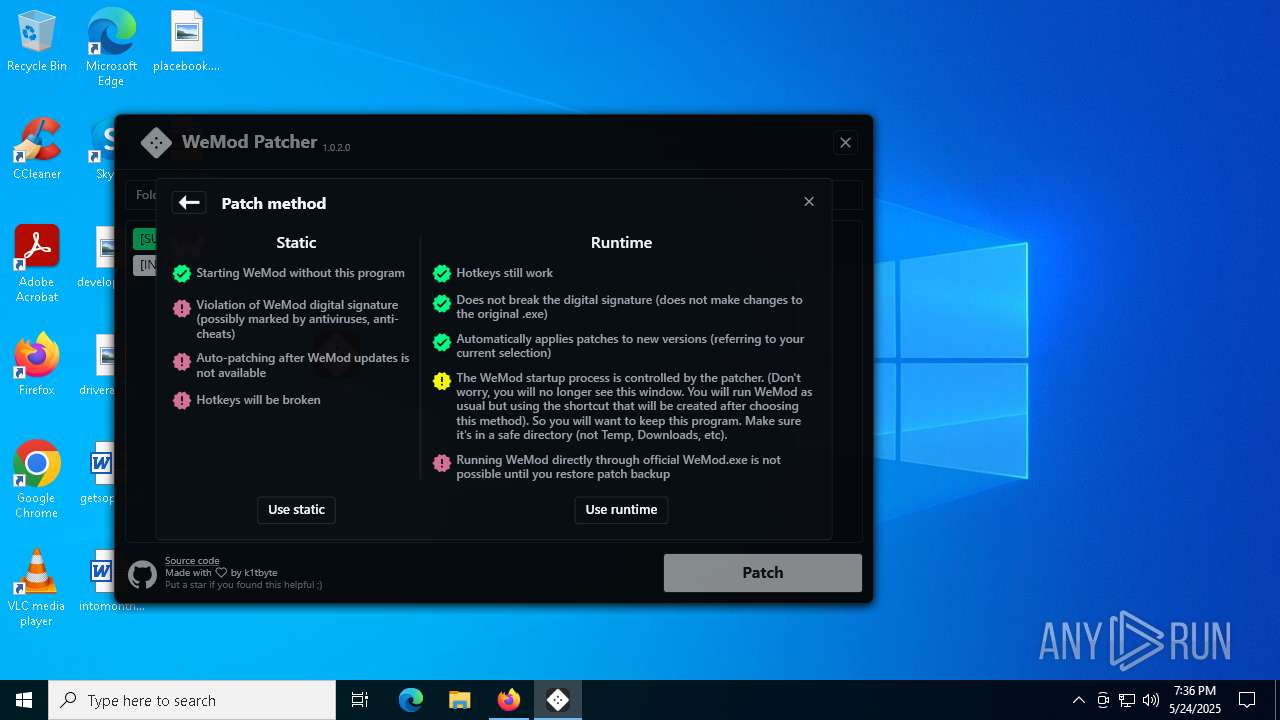
Task: Click green check next to Starting WeMod without this program
Action: 181,273
